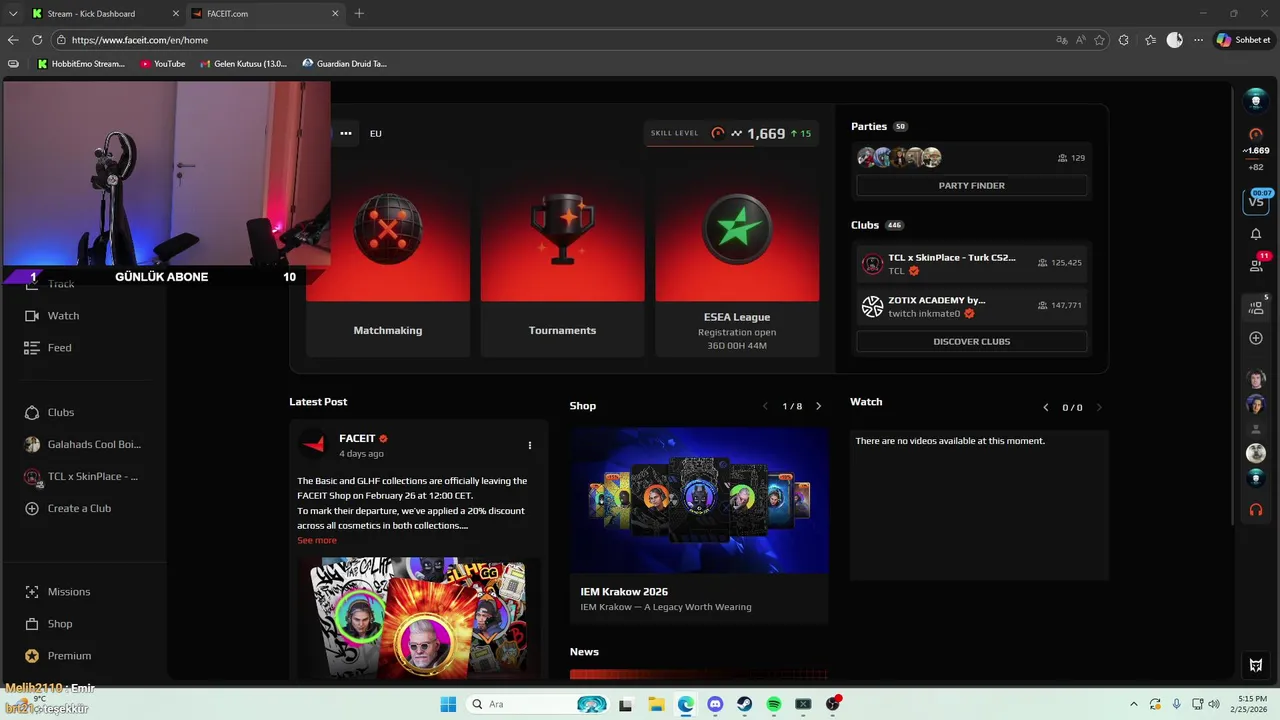Open Guardian Druid bookmark
This screenshot has height=720, width=1280.
point(344,64)
